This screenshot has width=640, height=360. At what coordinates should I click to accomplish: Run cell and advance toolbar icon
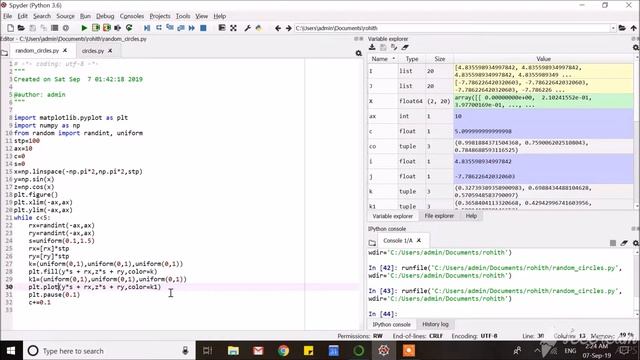pyautogui.click(x=107, y=28)
